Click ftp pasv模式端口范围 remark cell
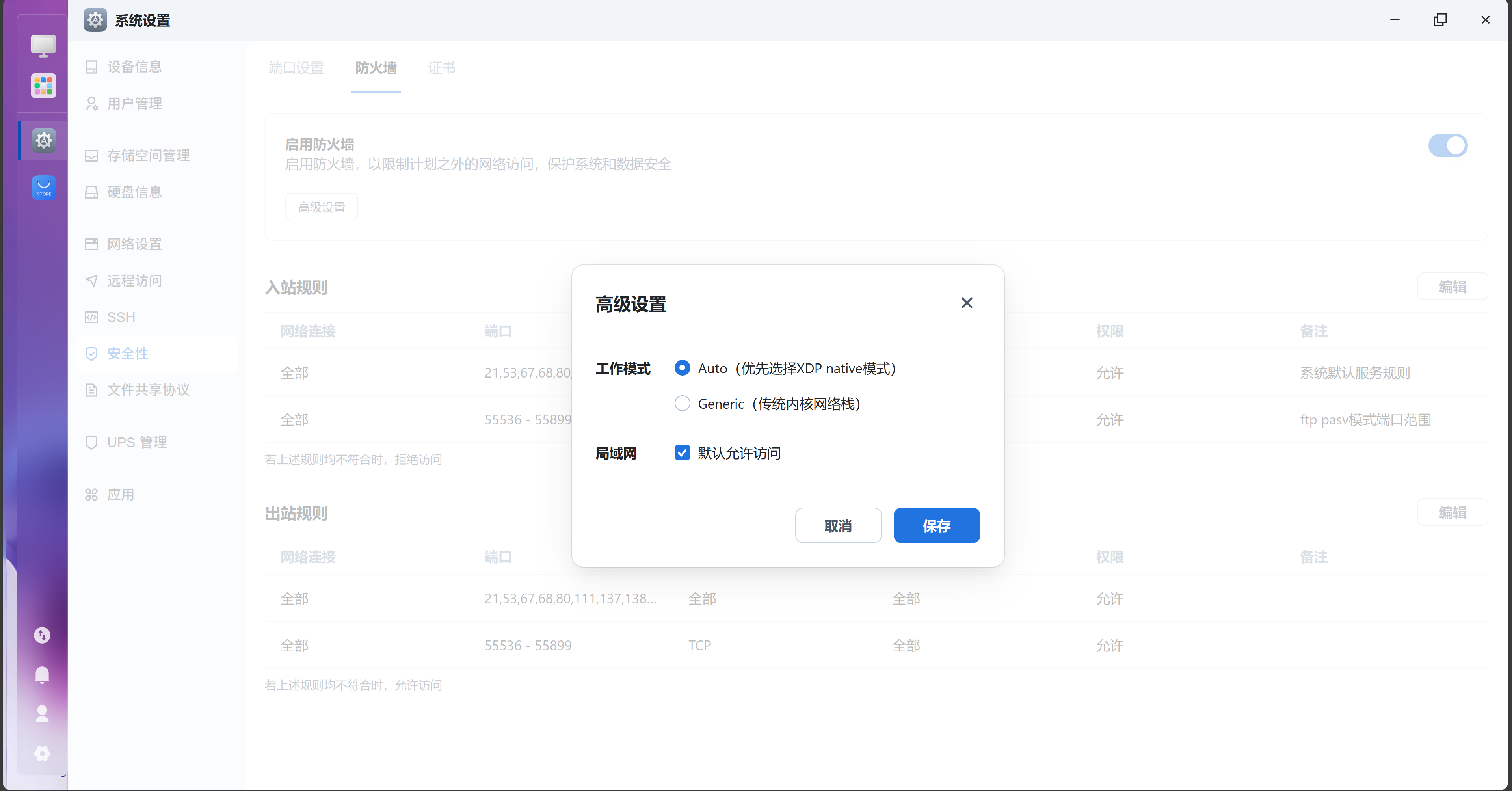 point(1365,420)
